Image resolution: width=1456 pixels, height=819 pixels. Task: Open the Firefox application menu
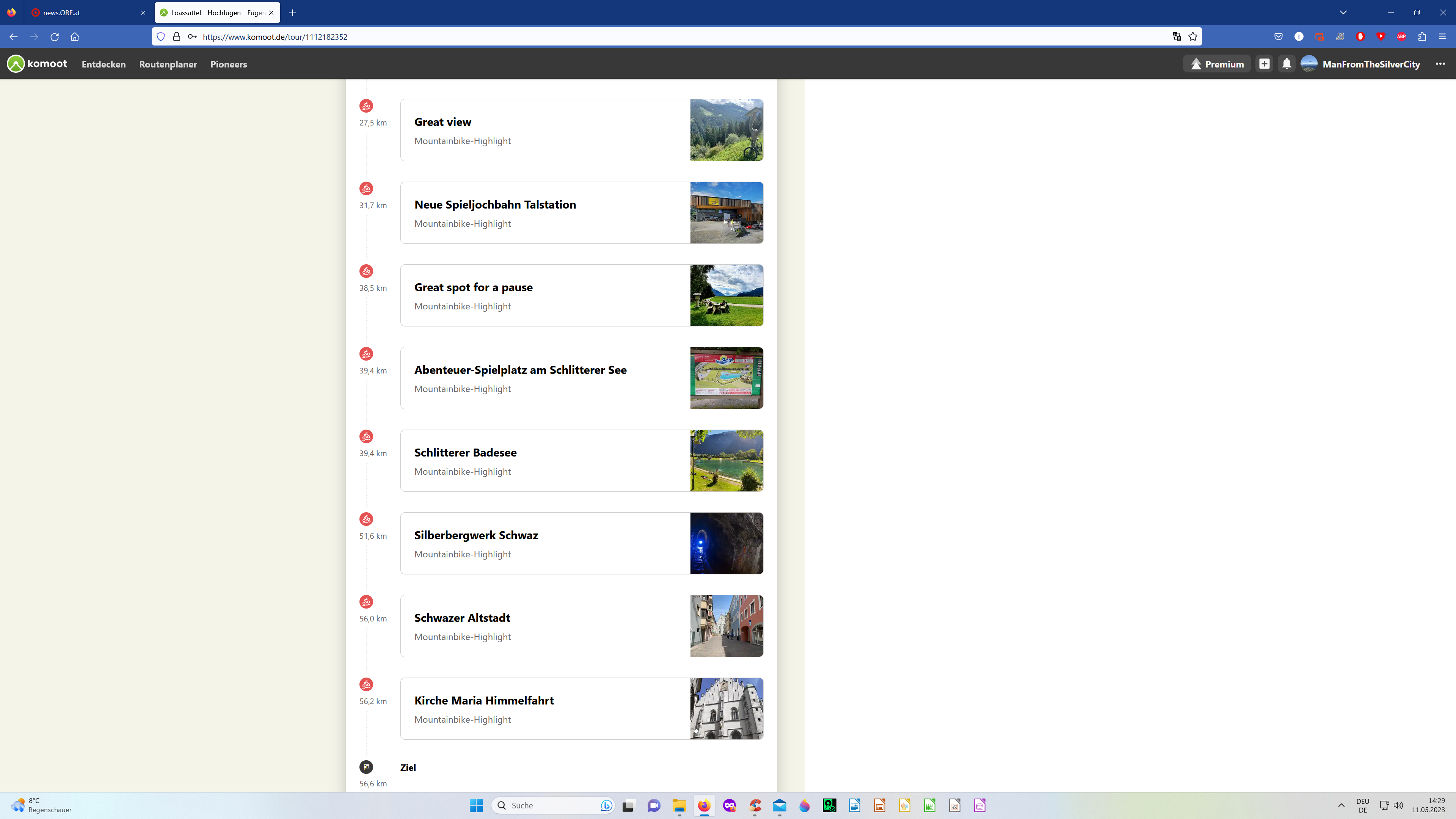pos(1442,37)
